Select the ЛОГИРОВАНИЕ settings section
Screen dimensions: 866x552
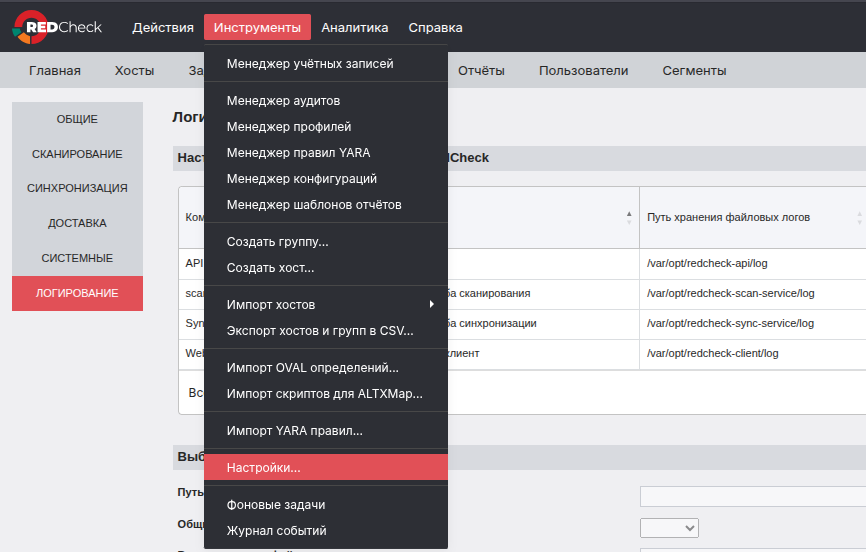(77, 293)
